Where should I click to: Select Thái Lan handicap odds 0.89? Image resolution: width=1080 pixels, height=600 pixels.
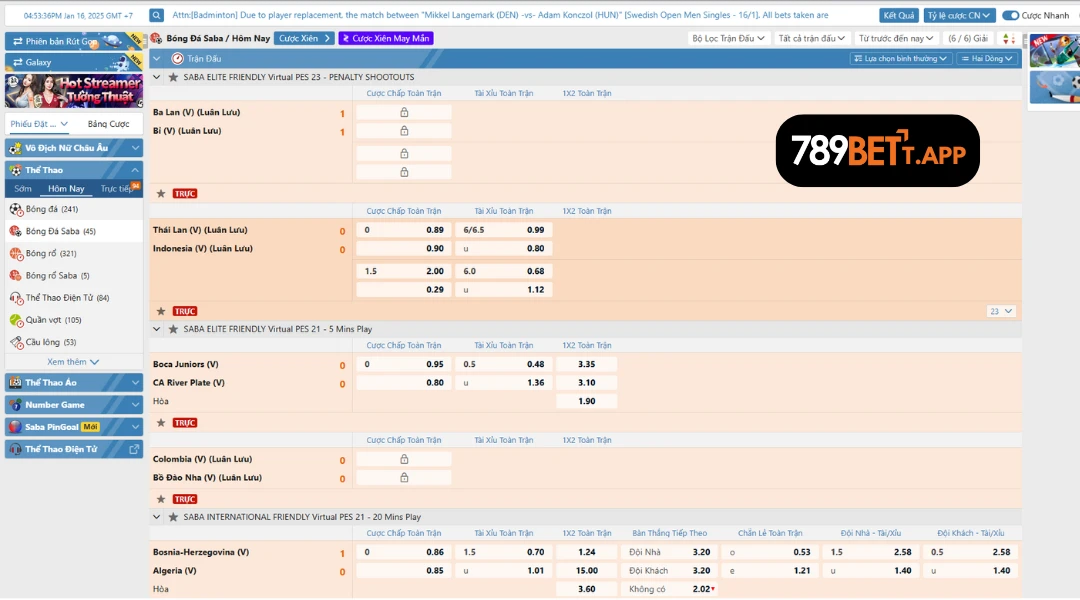pos(404,230)
